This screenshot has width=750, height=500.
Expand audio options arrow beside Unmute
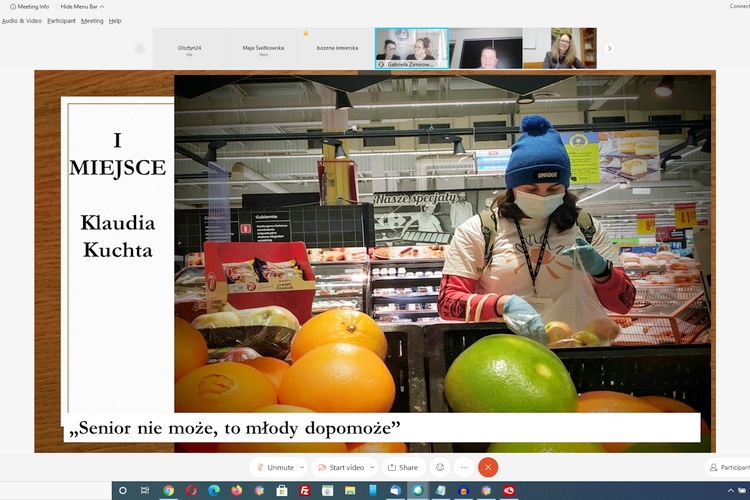[303, 467]
